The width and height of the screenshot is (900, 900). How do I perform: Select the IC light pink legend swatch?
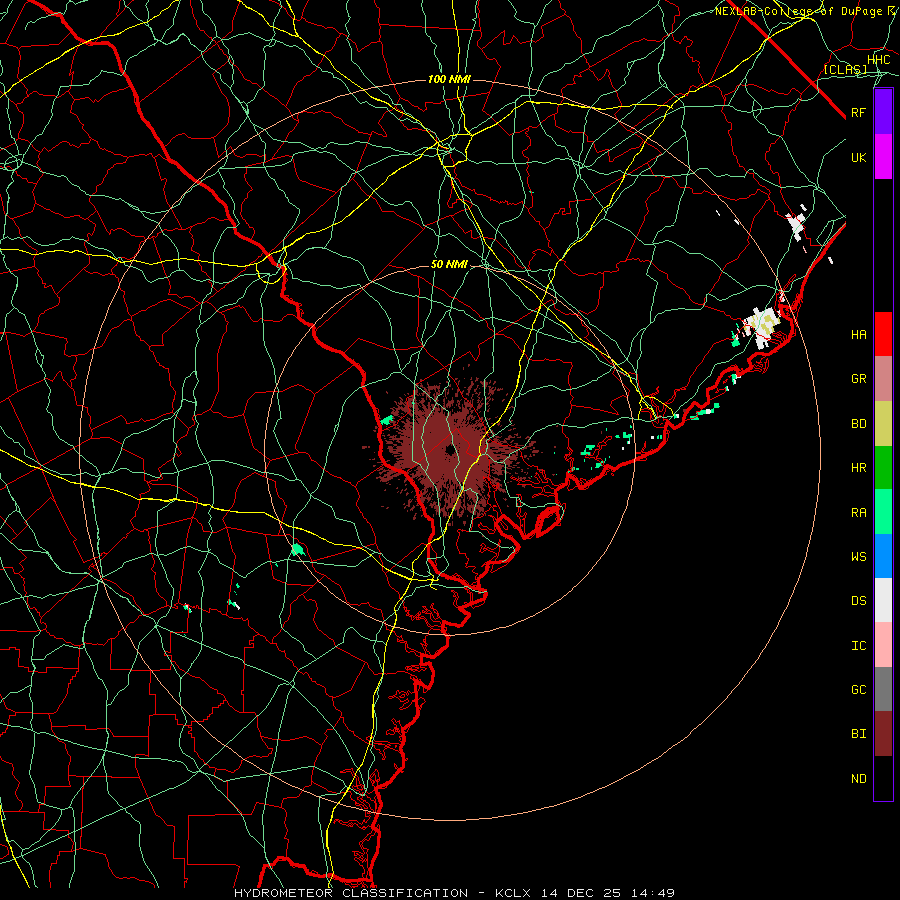point(883,645)
